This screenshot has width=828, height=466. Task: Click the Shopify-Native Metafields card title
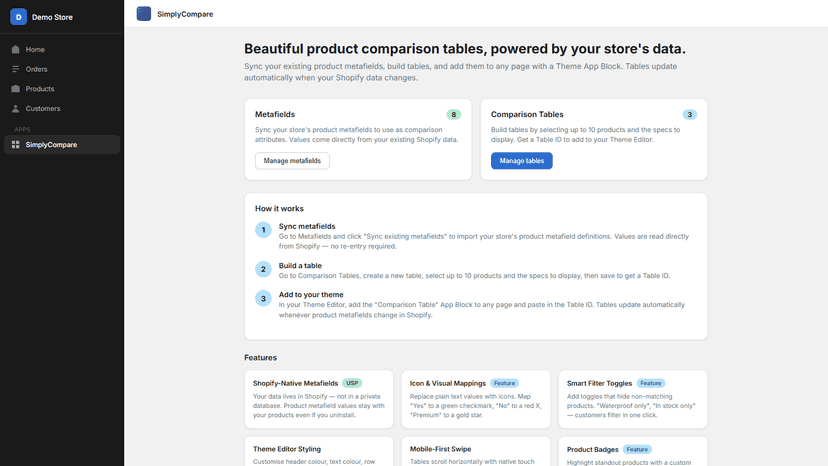(295, 383)
